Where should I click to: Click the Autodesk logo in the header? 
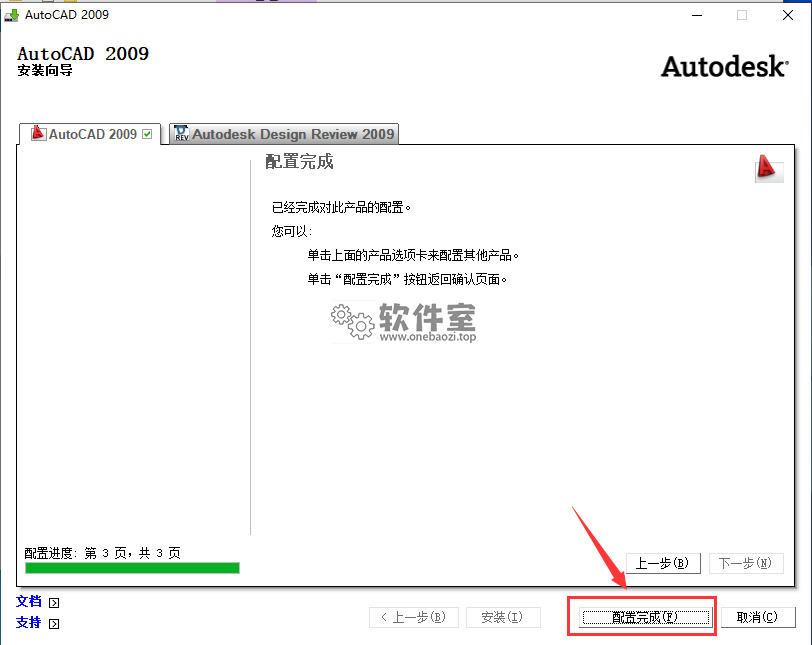click(724, 67)
